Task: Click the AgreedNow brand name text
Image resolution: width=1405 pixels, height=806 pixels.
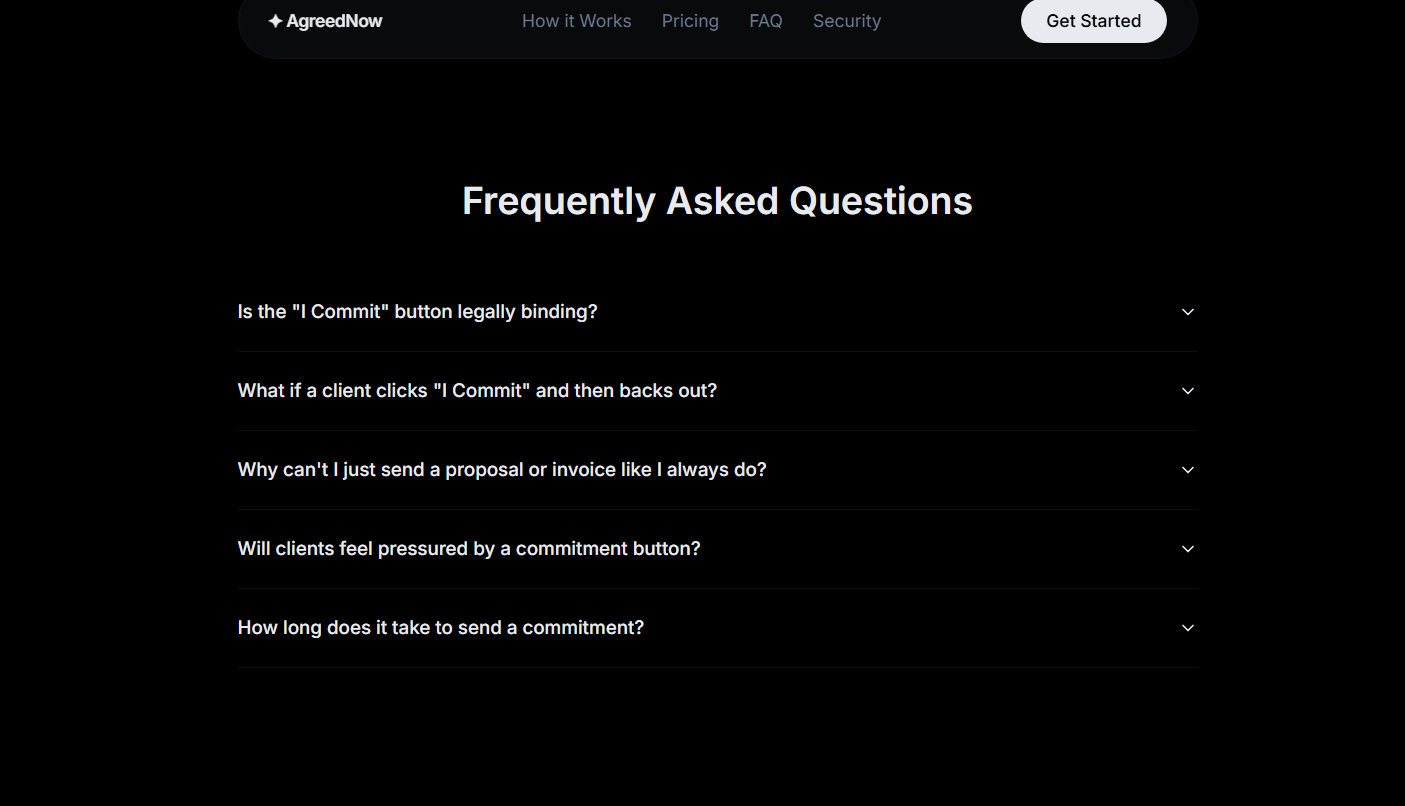Action: click(x=336, y=20)
